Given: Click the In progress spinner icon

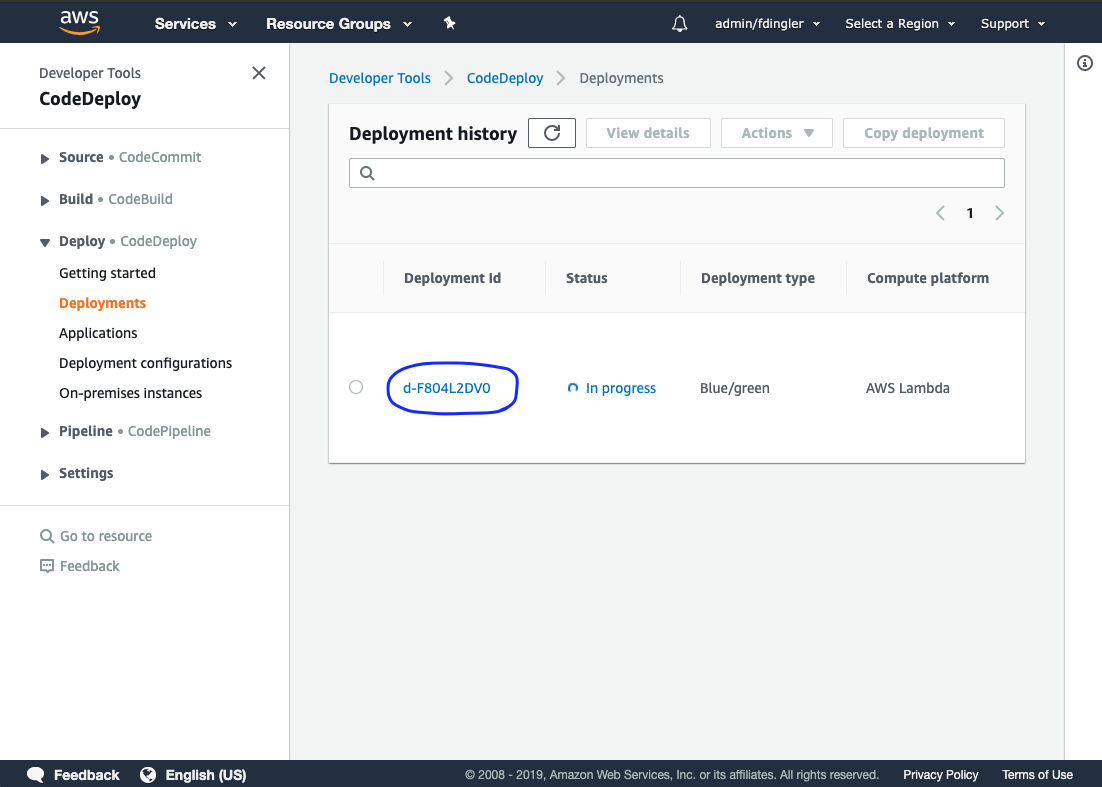Looking at the screenshot, I should point(573,388).
